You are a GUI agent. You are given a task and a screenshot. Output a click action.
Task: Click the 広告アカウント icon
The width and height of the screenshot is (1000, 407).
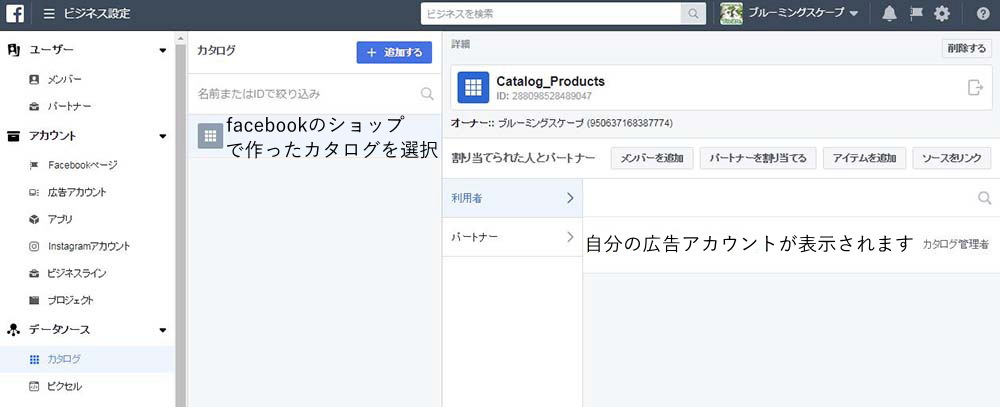pos(34,192)
